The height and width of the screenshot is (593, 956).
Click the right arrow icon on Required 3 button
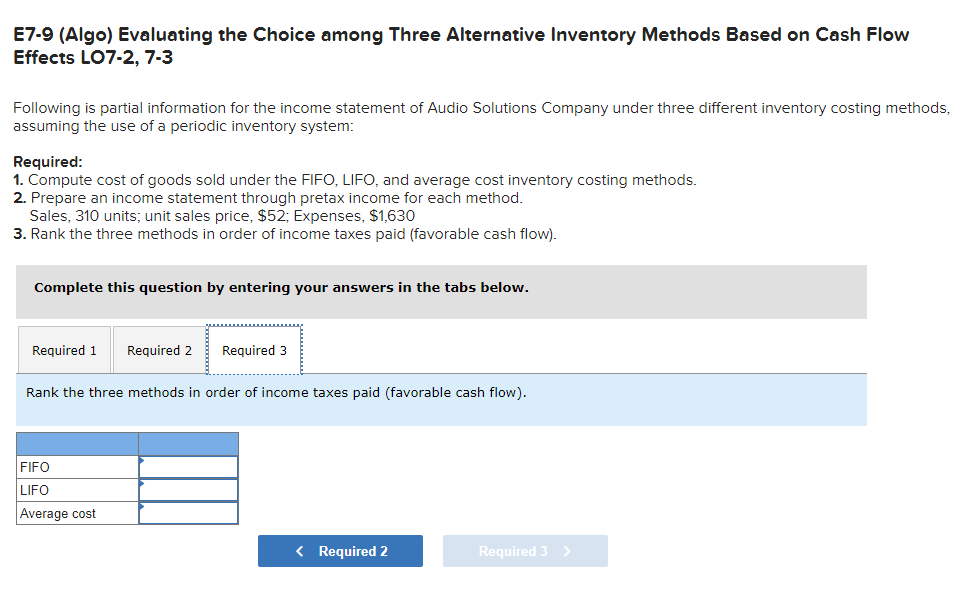point(568,551)
